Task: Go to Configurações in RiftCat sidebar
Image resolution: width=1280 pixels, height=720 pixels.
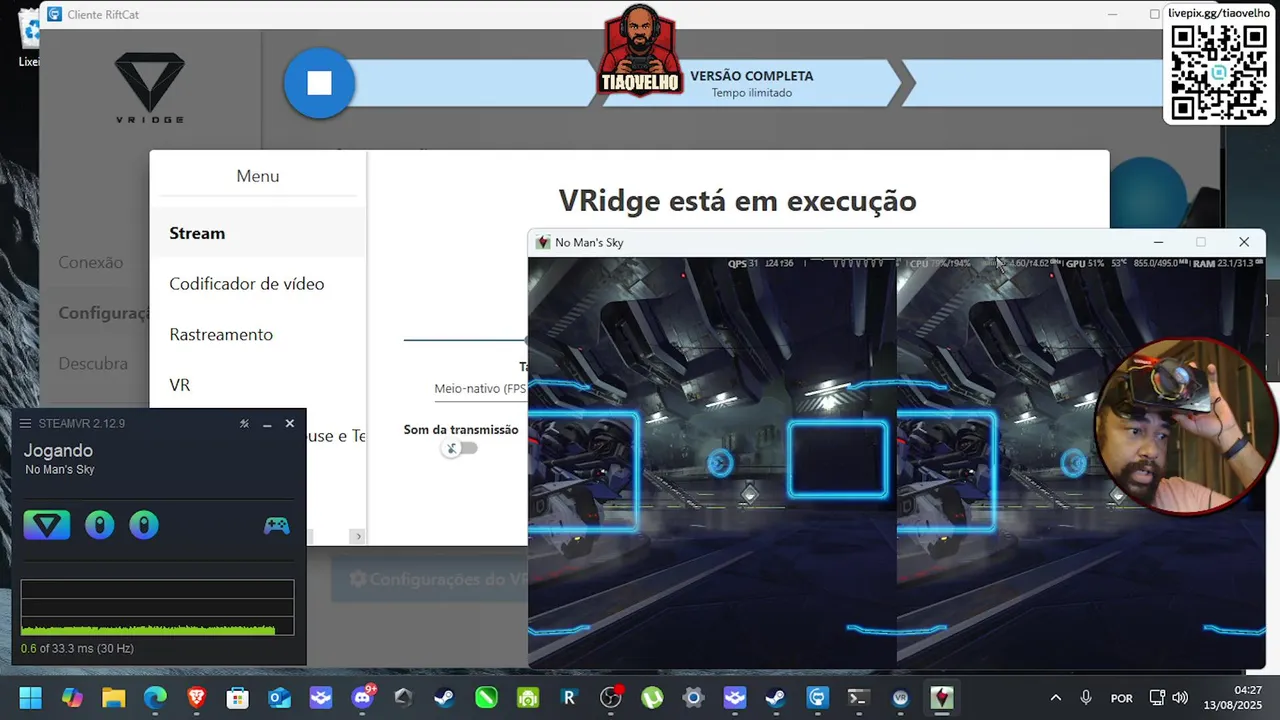Action: pos(104,313)
